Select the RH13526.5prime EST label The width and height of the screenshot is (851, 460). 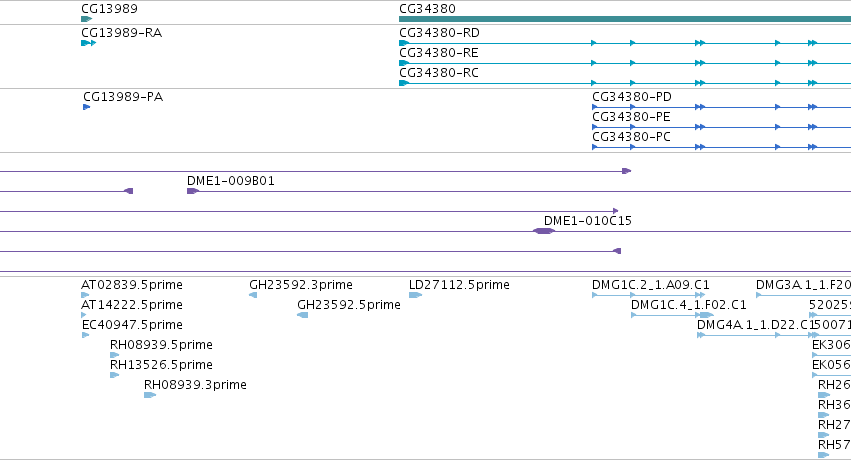pyautogui.click(x=161, y=365)
